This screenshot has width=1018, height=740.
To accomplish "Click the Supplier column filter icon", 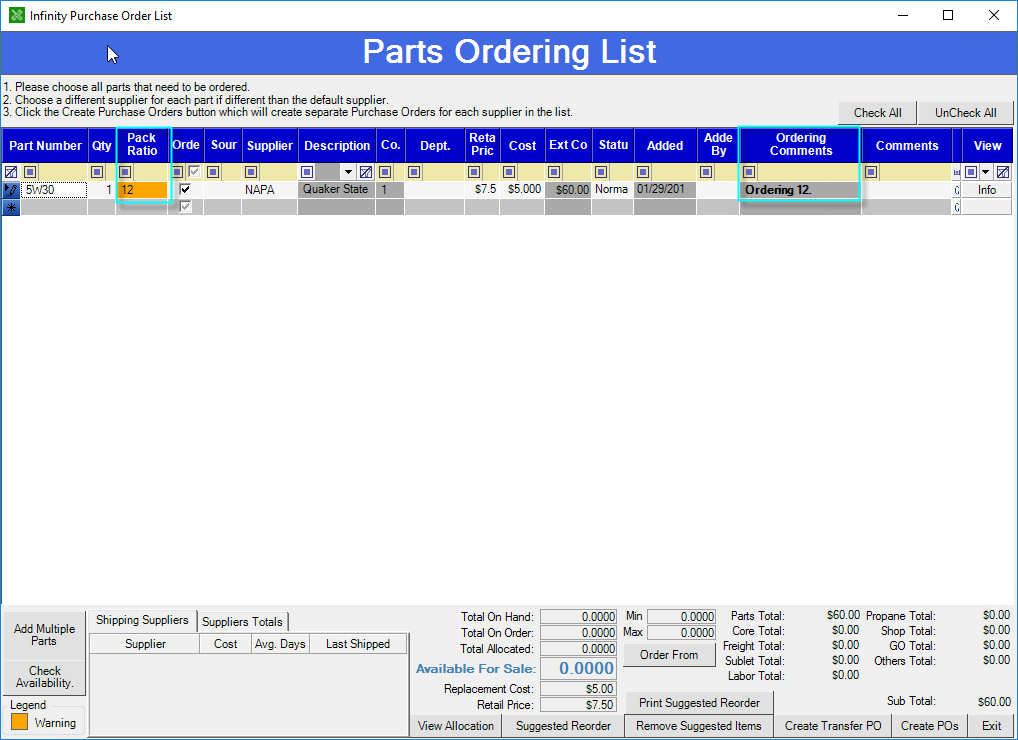I will point(251,172).
